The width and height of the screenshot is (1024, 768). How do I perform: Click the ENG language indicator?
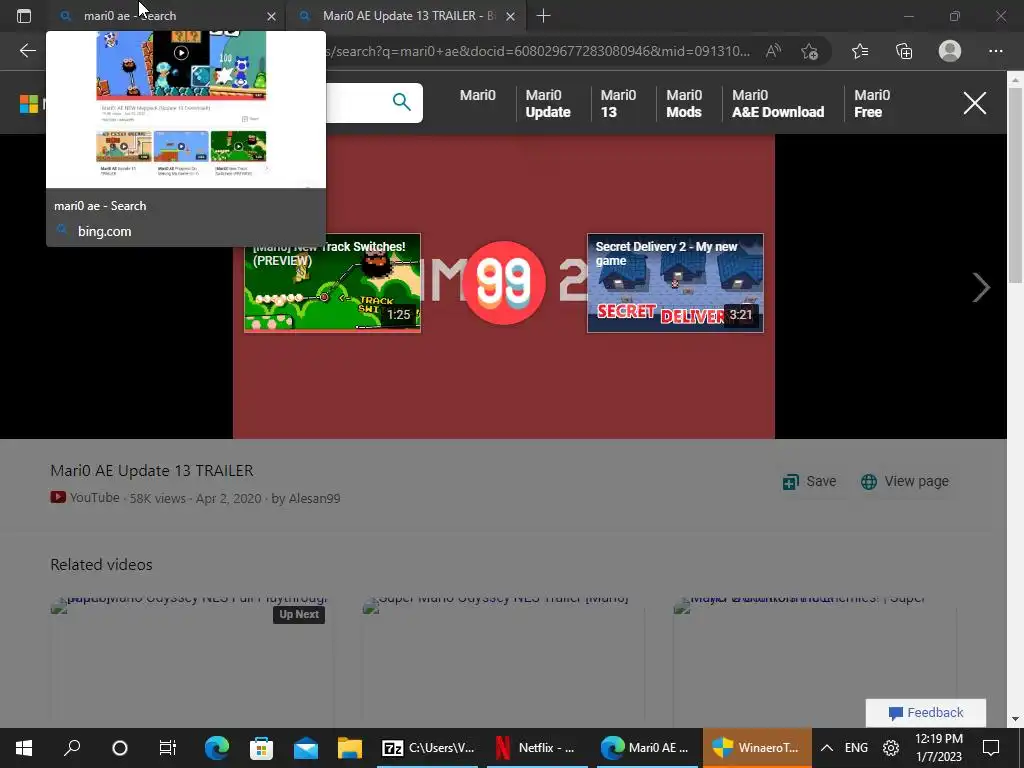[x=856, y=748]
